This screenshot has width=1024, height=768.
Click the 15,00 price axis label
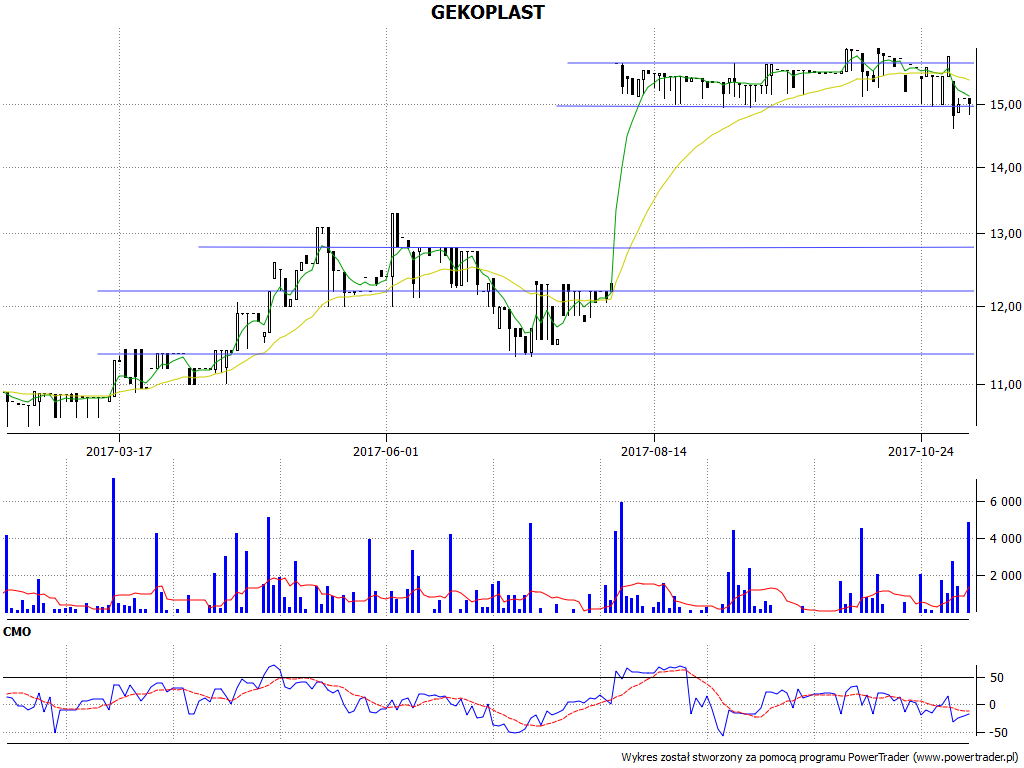tap(1005, 104)
